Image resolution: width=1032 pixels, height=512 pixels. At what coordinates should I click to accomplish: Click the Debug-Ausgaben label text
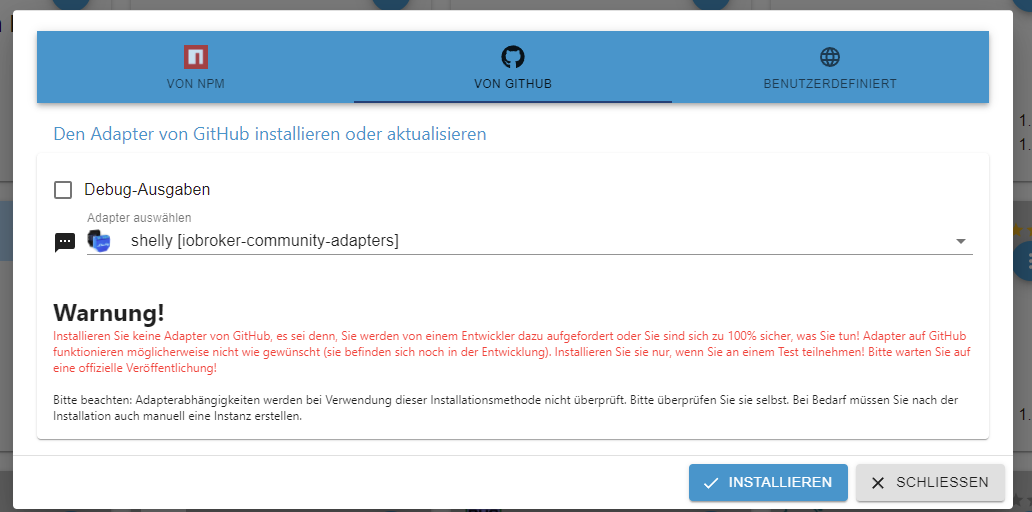pos(147,190)
